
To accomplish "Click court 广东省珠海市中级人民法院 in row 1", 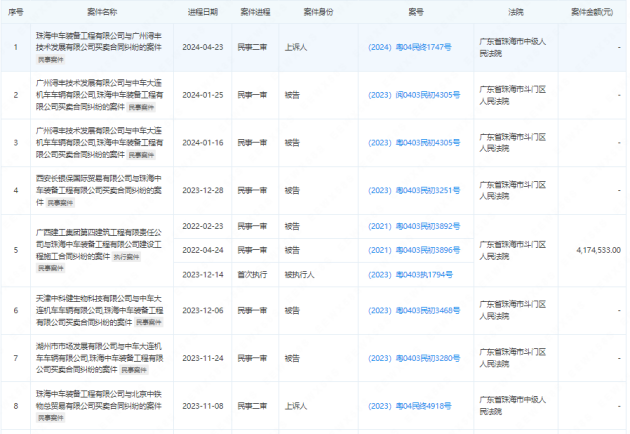I will click(x=513, y=47).
